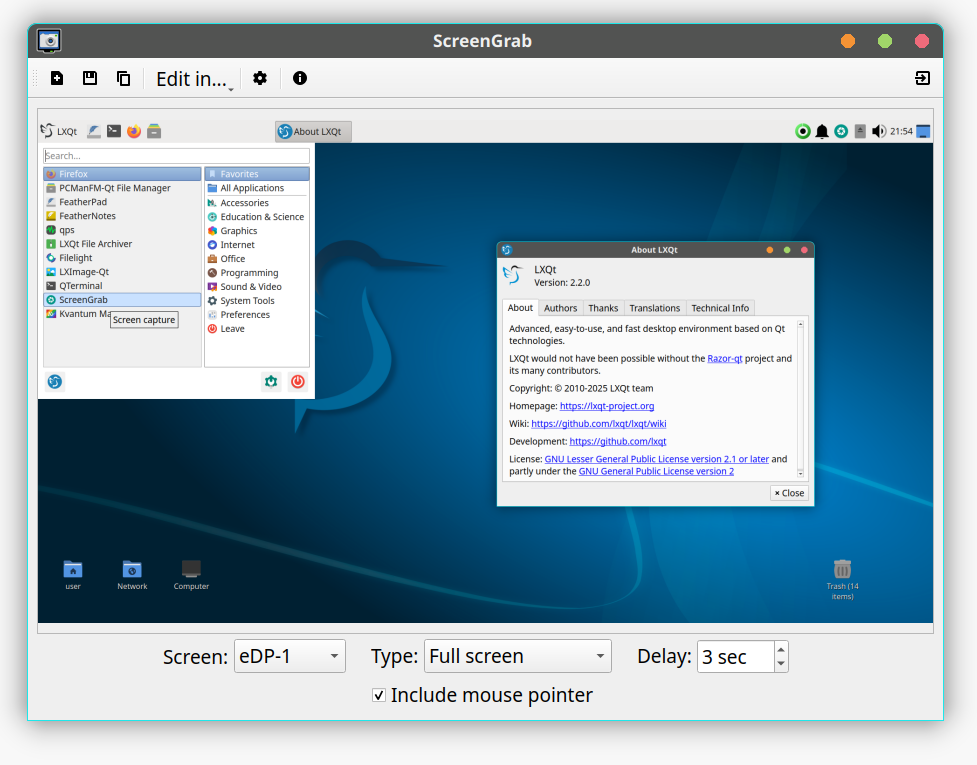Open the About info icon in the toolbar
Screen dimensions: 977x765
(x=299, y=78)
